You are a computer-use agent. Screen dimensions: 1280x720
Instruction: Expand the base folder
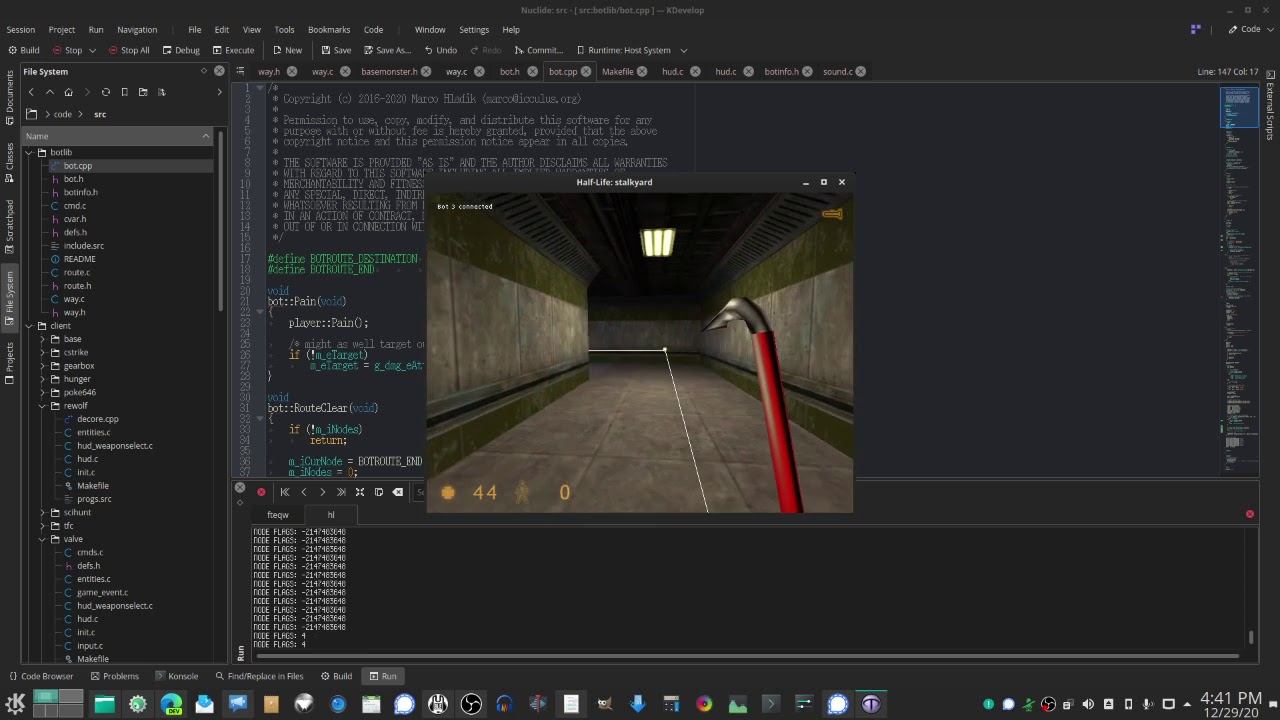click(x=42, y=339)
